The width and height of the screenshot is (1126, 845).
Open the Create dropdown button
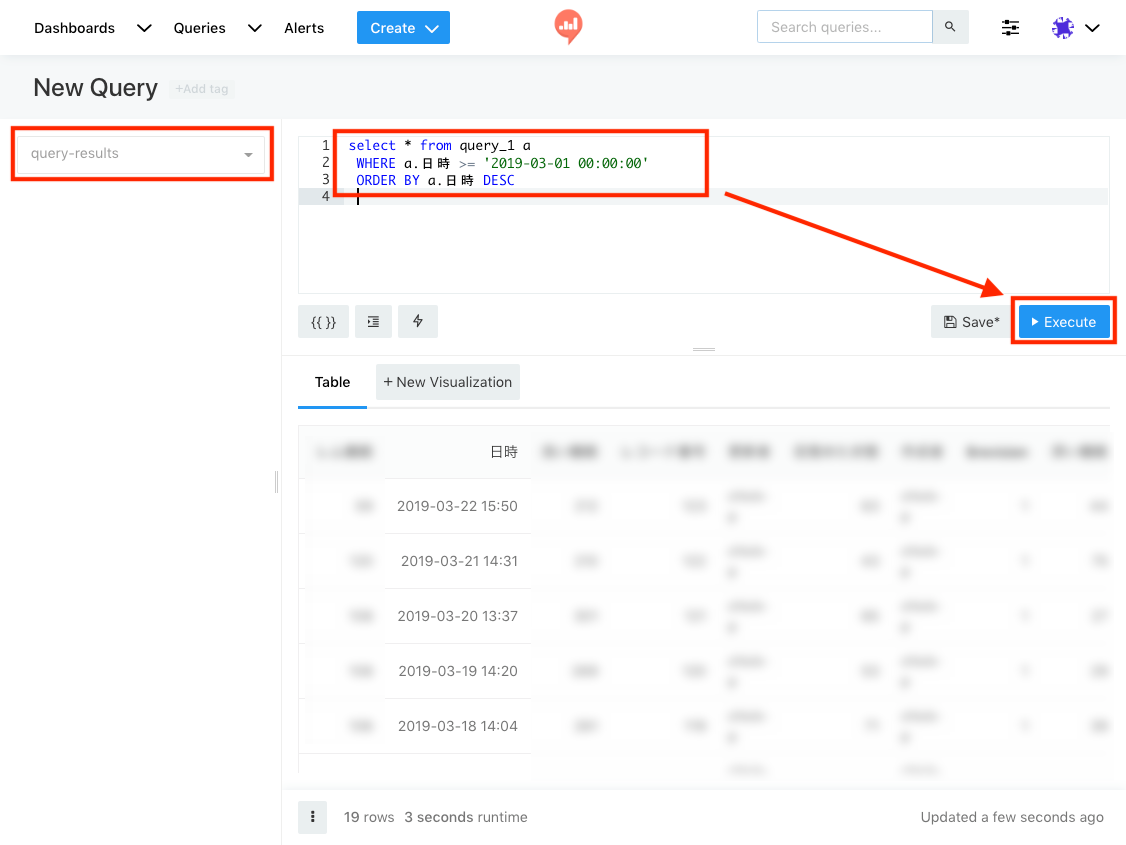403,28
